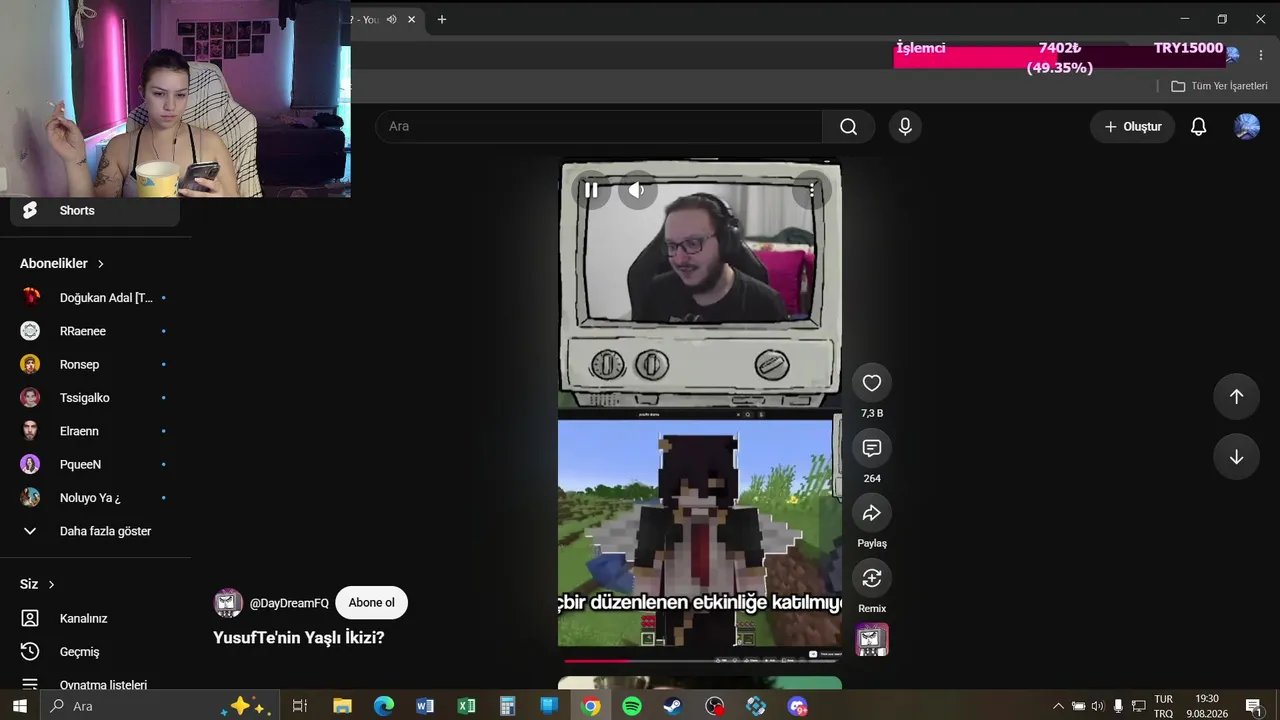
Task: Click the Paylaş share icon
Action: pos(872,513)
